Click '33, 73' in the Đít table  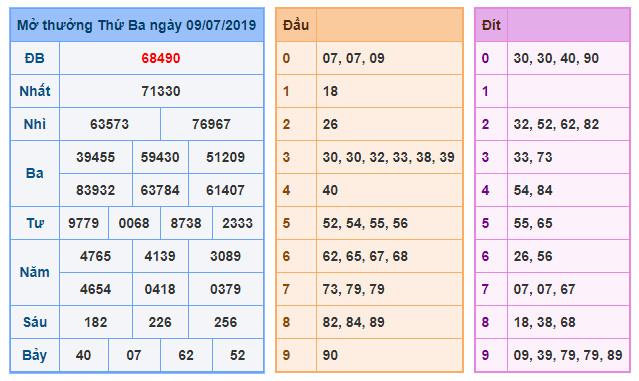click(533, 157)
